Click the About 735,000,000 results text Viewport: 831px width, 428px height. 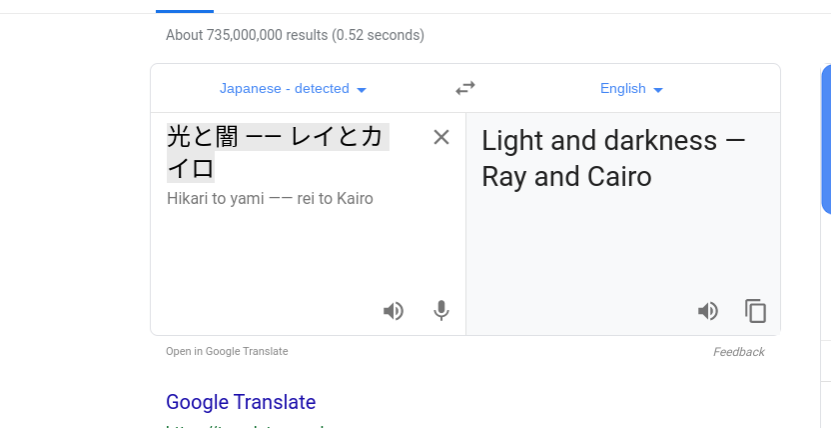pyautogui.click(x=295, y=35)
